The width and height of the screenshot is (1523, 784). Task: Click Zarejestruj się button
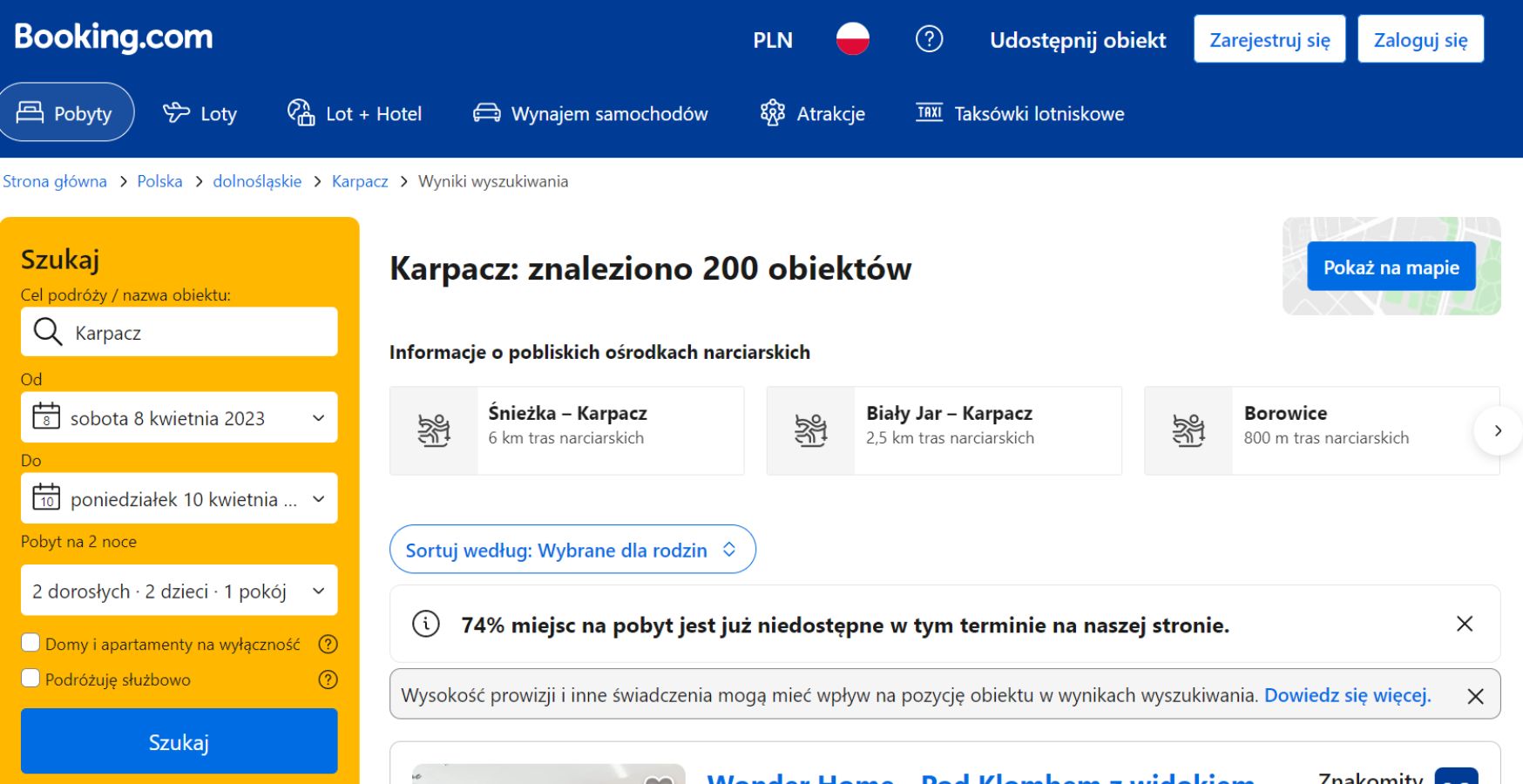point(1269,39)
